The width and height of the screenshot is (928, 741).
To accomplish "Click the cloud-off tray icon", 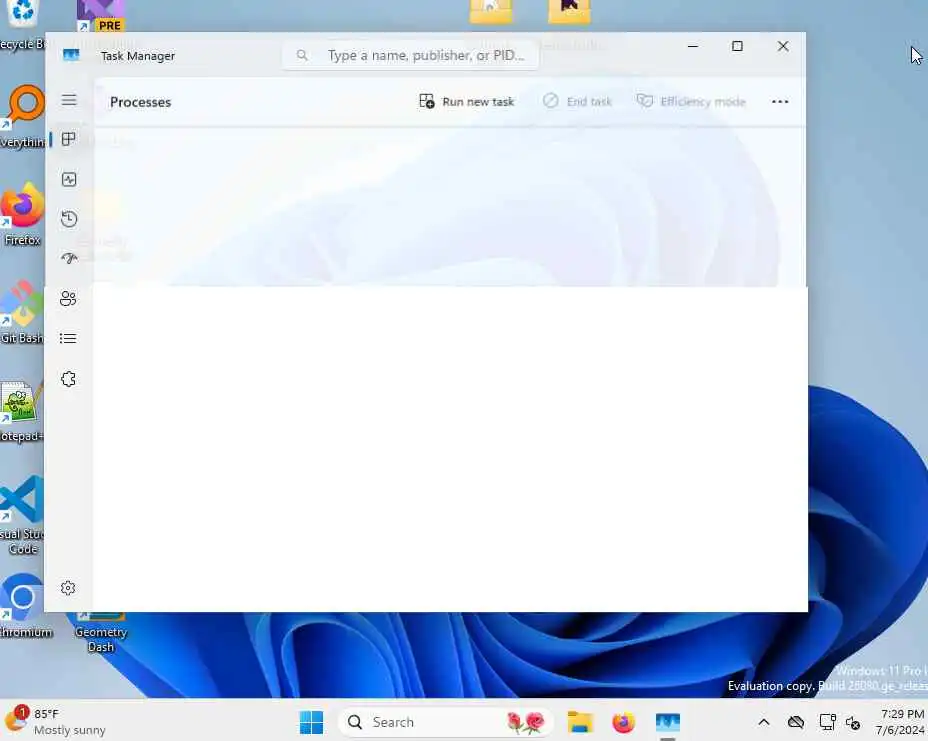I will 796,722.
